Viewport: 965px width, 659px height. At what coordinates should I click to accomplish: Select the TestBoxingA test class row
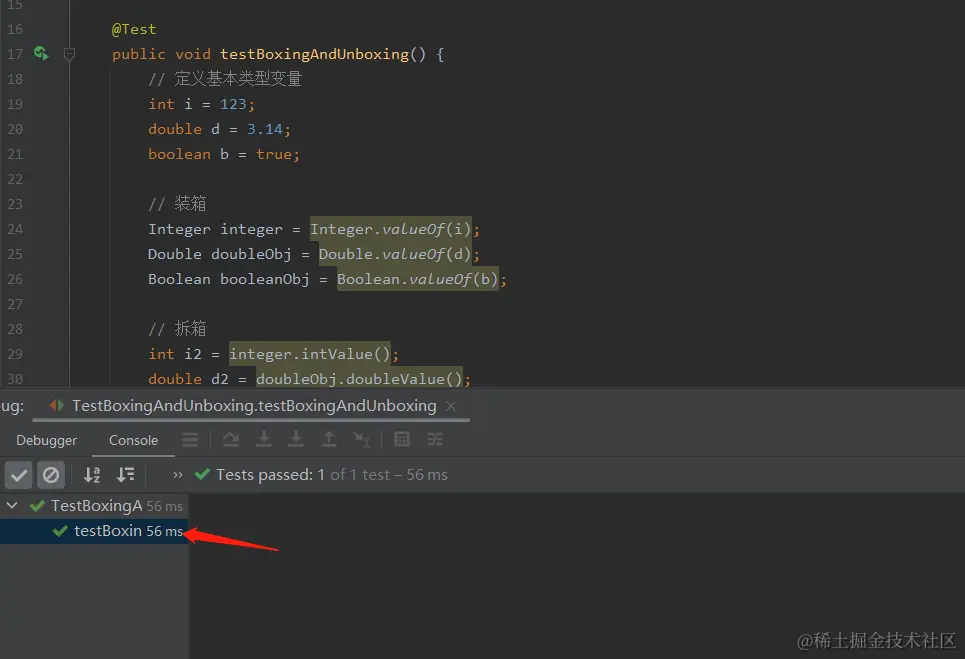(x=94, y=506)
